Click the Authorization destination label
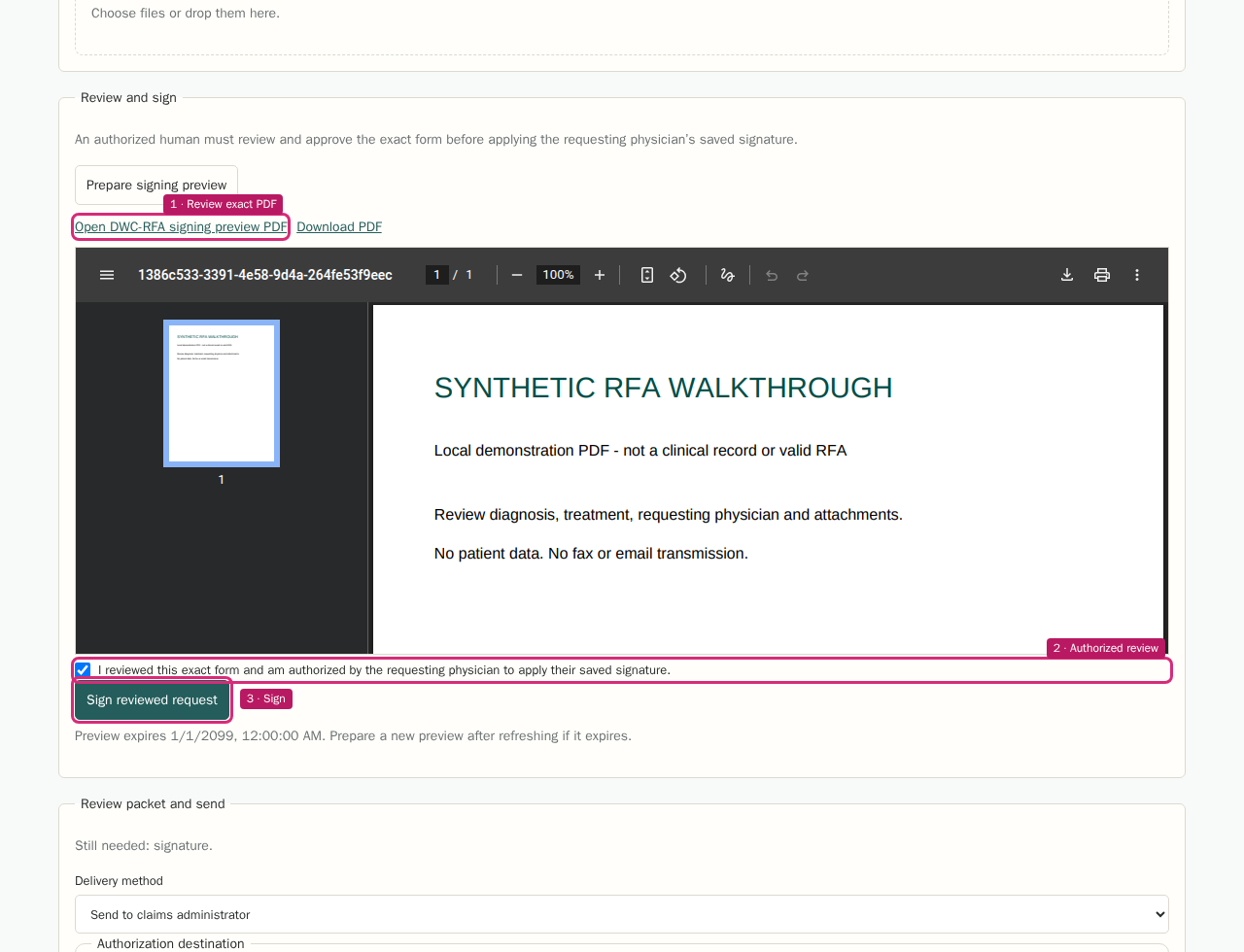1244x952 pixels. (171, 943)
